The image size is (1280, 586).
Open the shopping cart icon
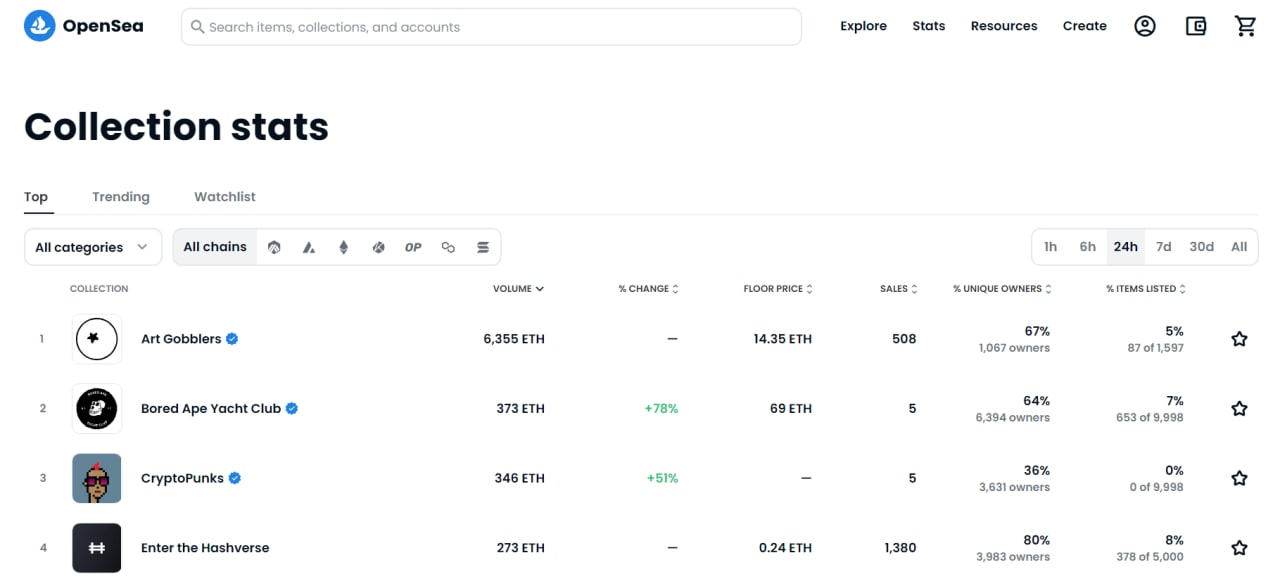point(1246,26)
